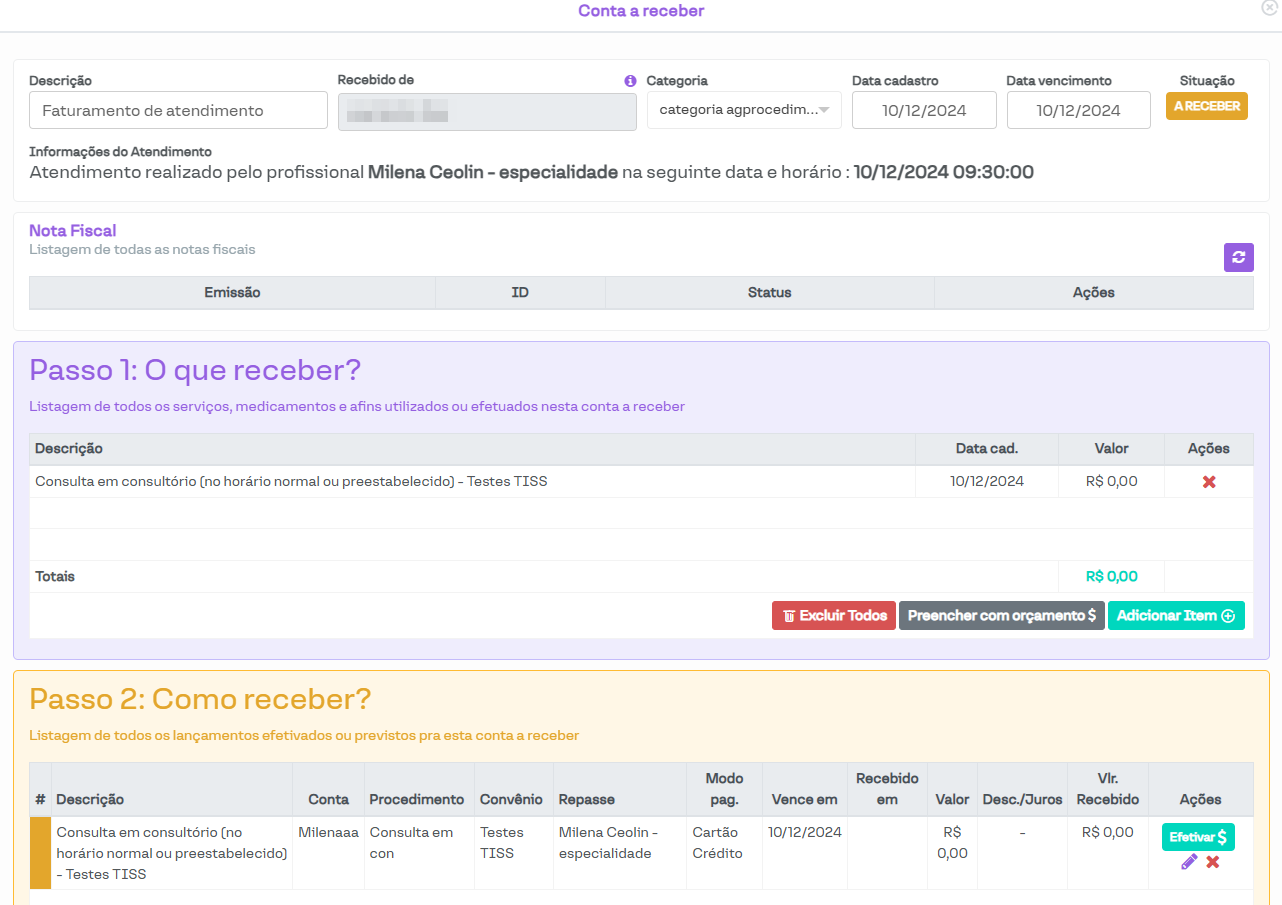This screenshot has height=905, width=1282.
Task: Delete the consulta item with red X
Action: click(1209, 482)
